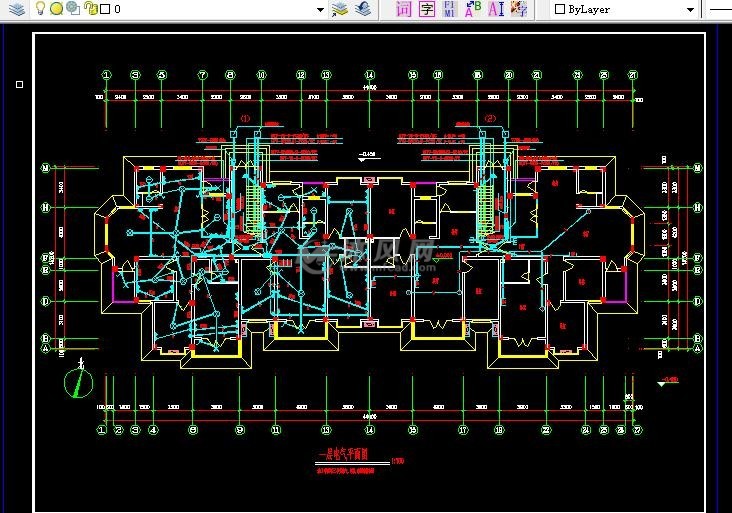Toggle layer freeze sun icon
Image resolution: width=732 pixels, height=513 pixels.
[x=57, y=9]
